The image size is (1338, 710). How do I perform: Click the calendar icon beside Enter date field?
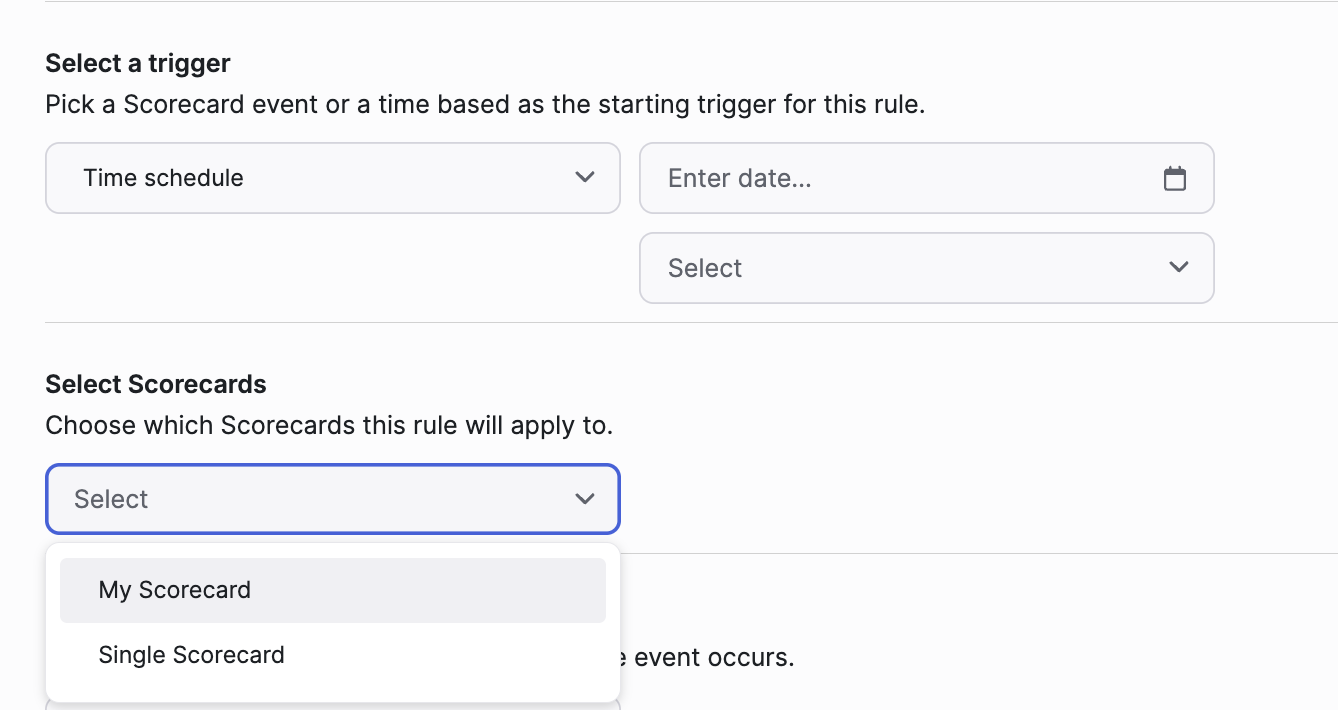coord(1176,177)
